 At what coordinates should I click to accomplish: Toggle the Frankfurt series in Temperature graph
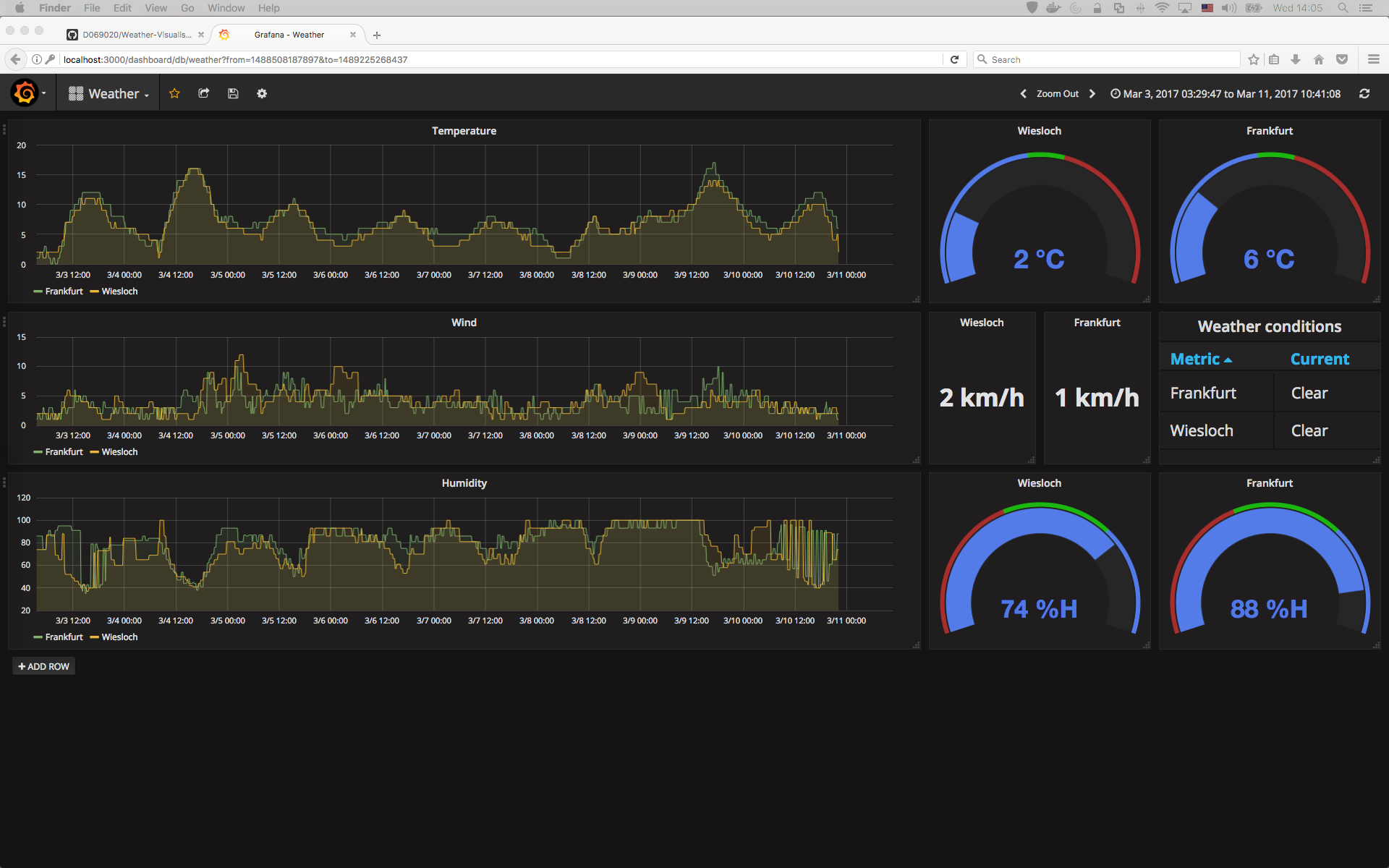64,291
